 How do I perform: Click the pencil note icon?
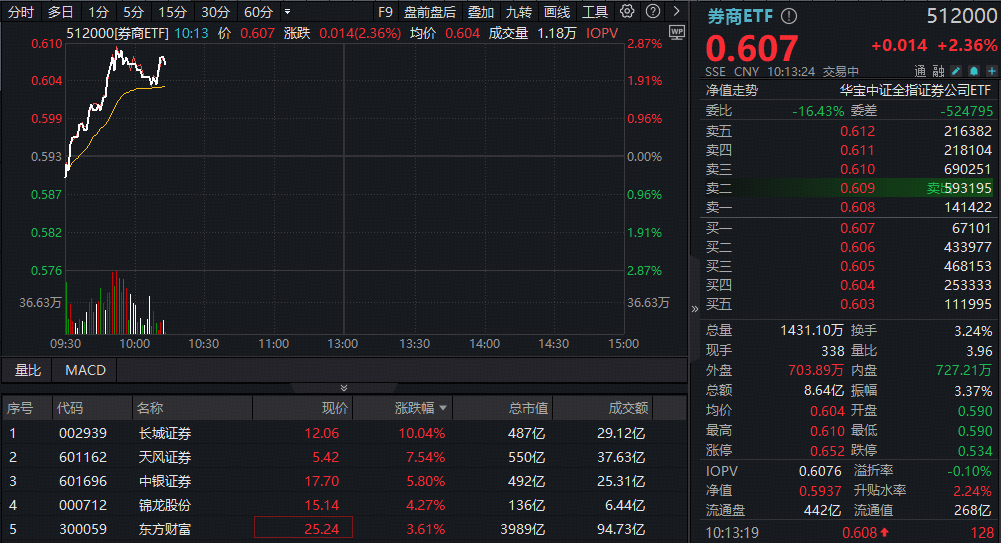956,71
